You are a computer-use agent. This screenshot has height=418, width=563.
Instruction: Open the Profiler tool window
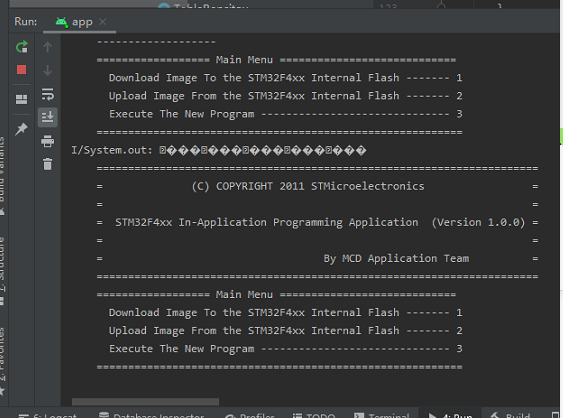click(250, 415)
